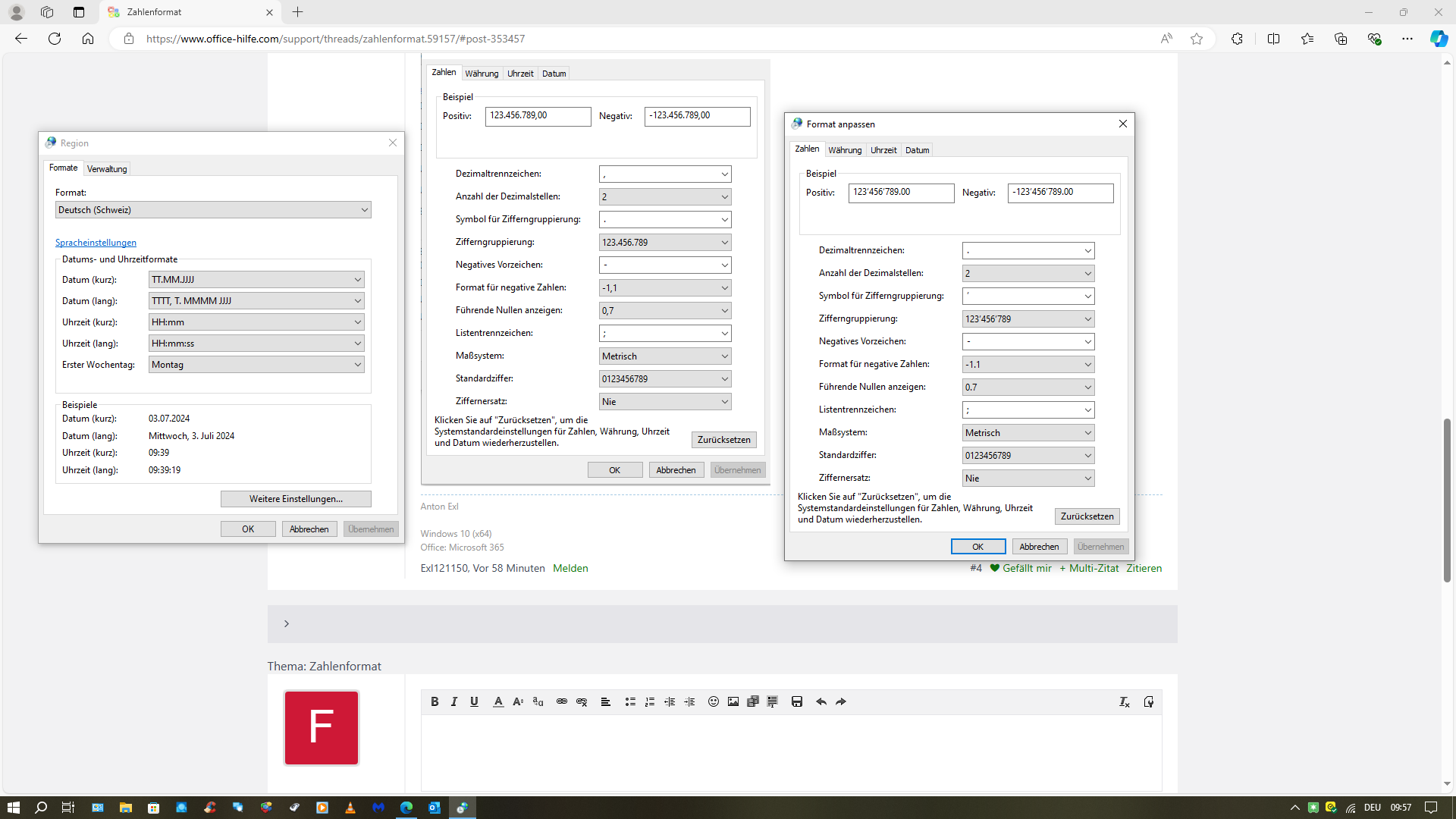
Task: Switch to Verwaltung tab in Region dialog
Action: click(x=107, y=169)
